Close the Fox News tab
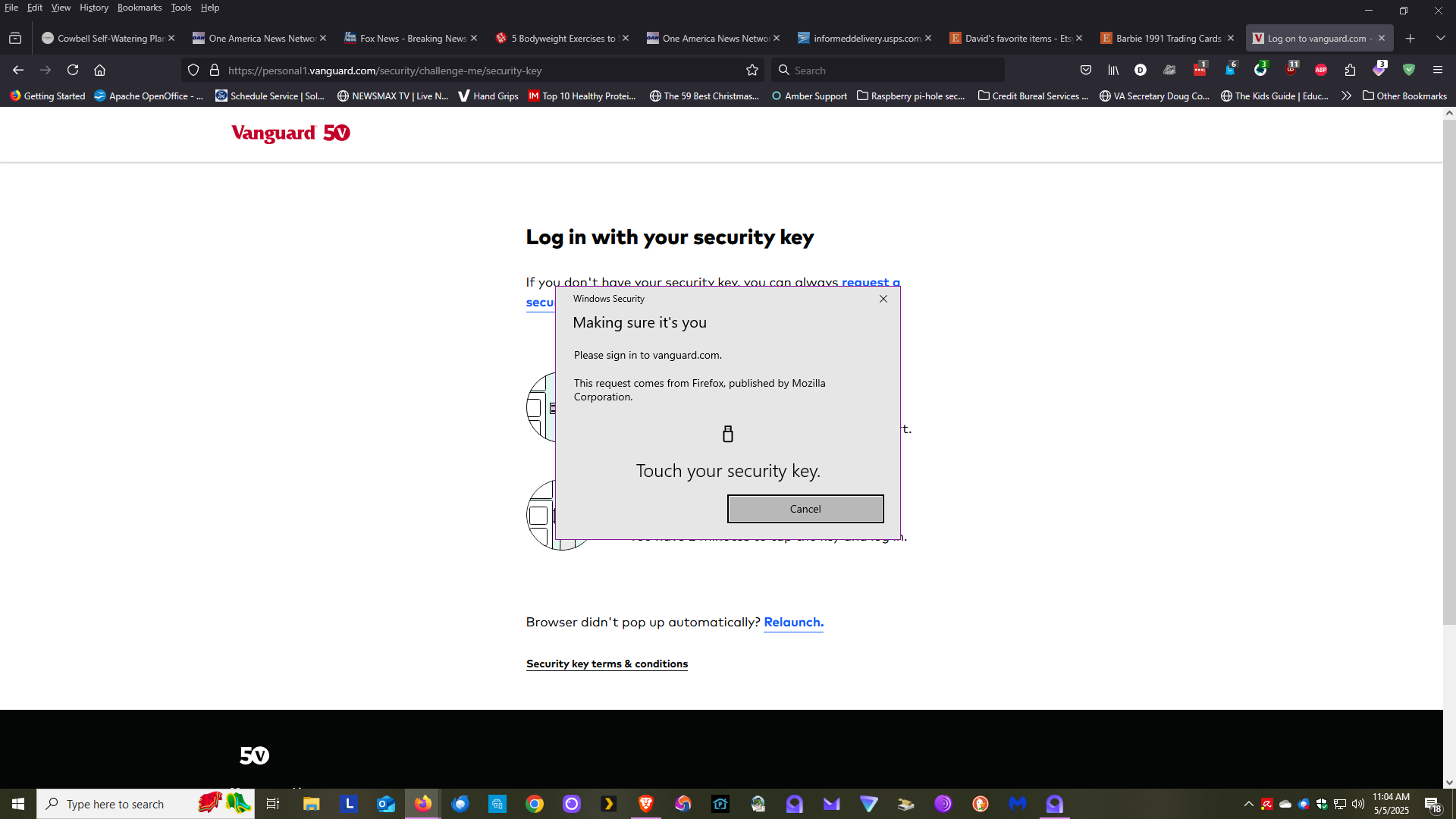The image size is (1456, 819). click(474, 38)
